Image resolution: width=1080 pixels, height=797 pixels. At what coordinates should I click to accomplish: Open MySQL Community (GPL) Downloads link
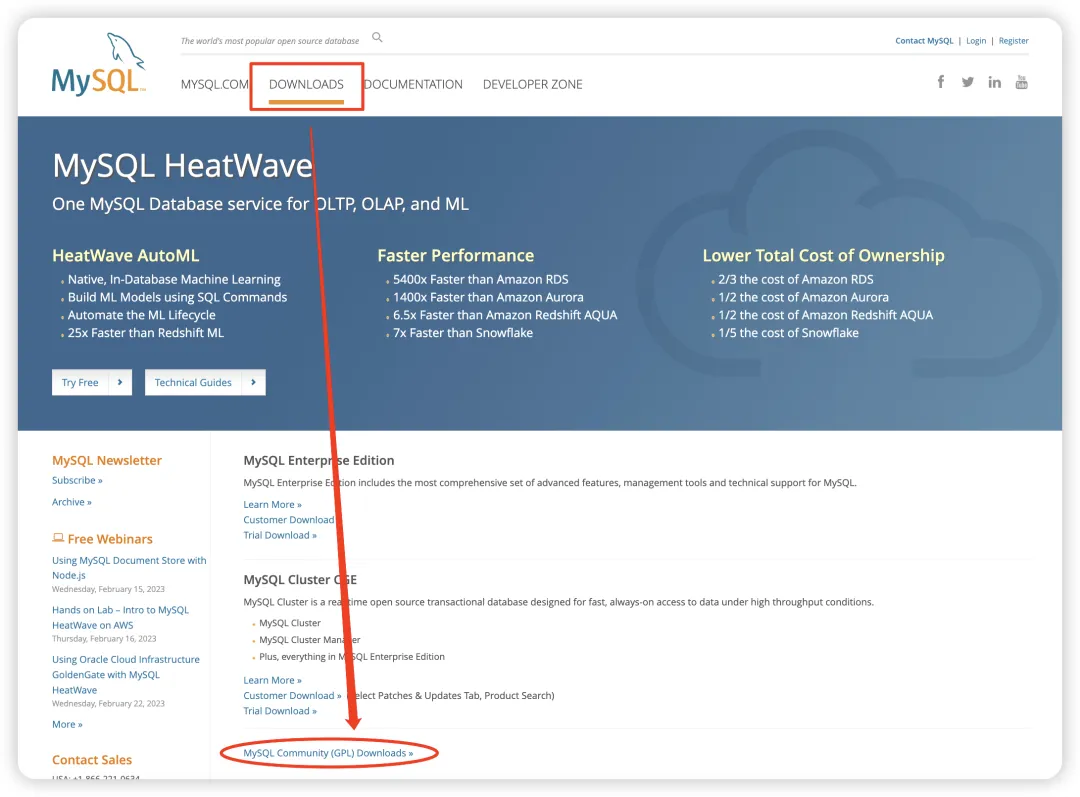click(328, 753)
